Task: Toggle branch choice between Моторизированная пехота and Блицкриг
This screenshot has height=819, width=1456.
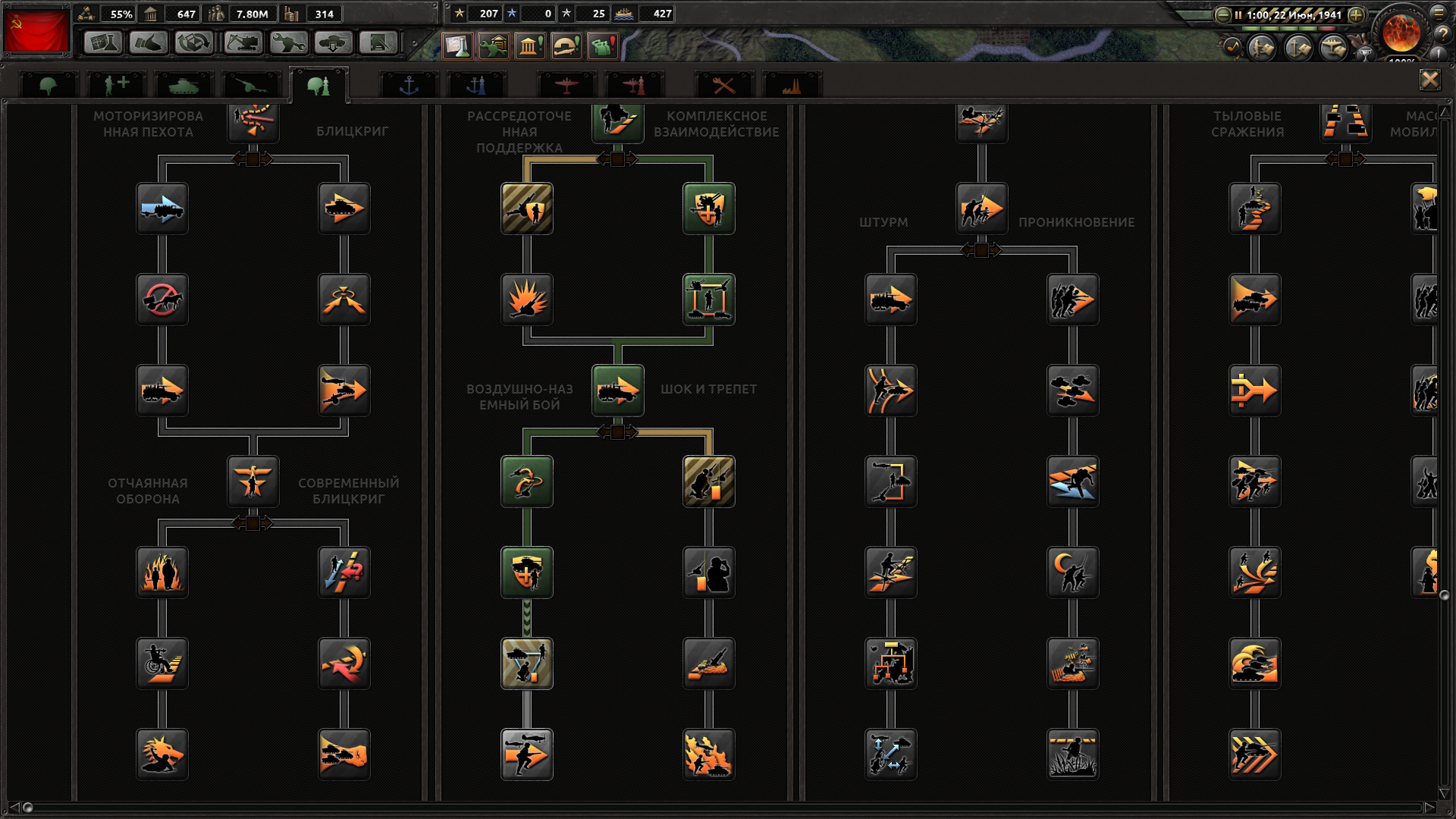Action: pyautogui.click(x=253, y=159)
